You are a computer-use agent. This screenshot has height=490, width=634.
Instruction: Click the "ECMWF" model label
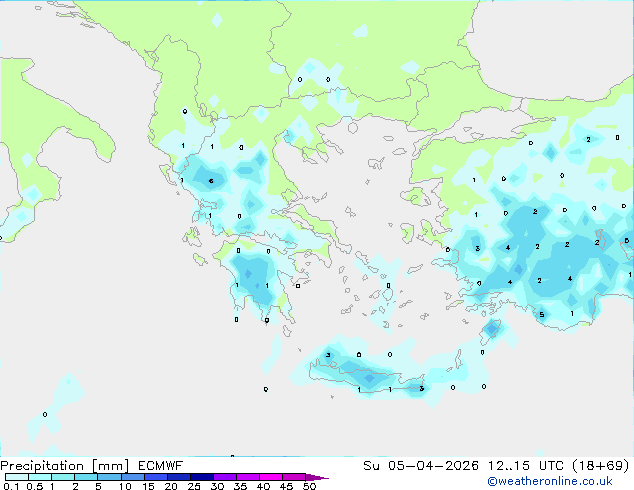[x=161, y=466]
